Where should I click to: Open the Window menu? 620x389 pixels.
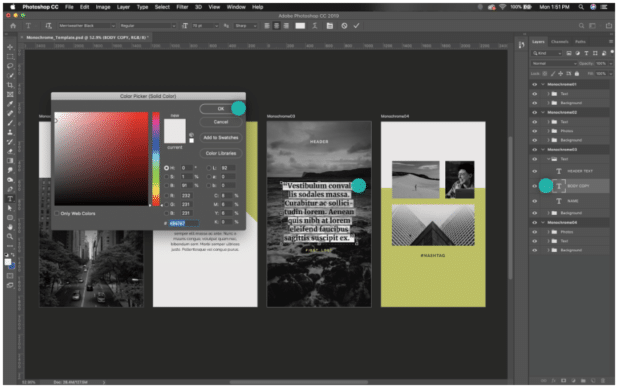click(x=236, y=7)
